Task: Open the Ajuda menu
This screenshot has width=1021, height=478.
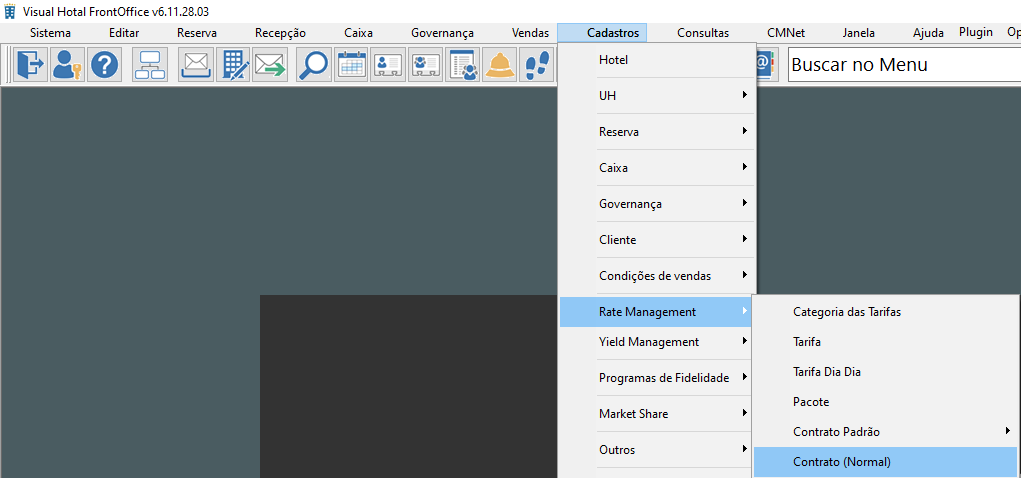Action: pos(928,33)
